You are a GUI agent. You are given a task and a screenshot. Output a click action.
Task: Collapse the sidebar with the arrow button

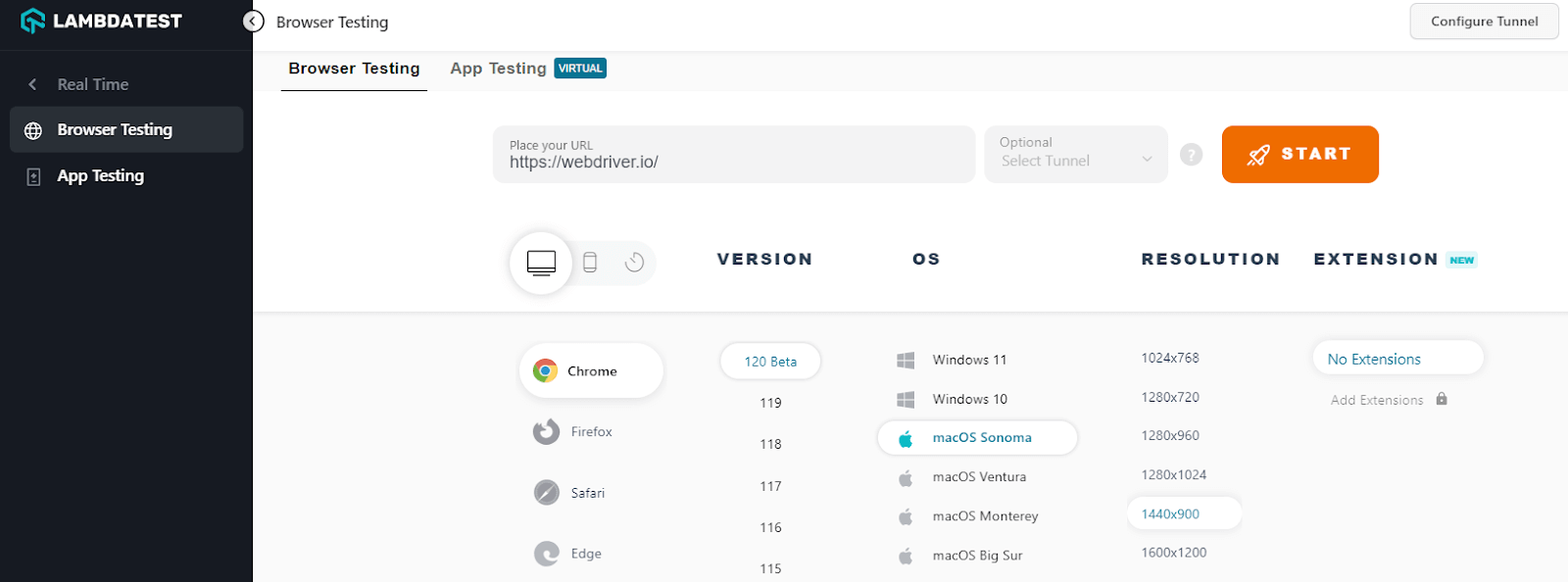coord(253,21)
